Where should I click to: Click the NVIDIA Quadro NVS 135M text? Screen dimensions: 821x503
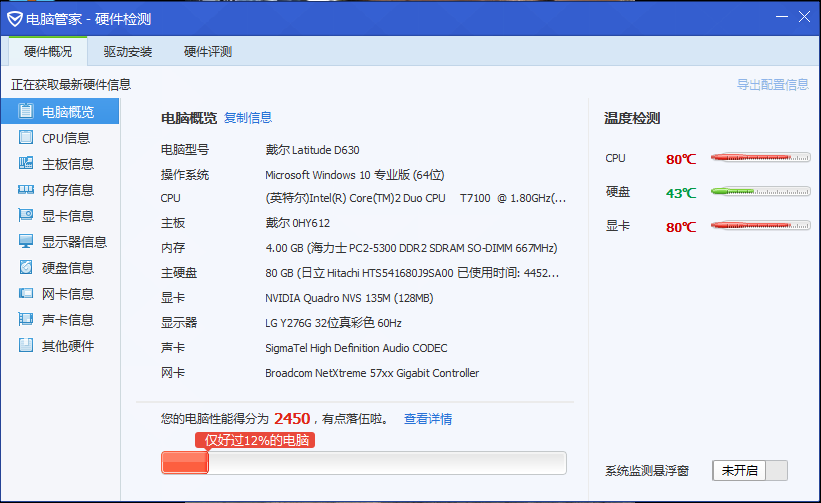[x=349, y=298]
